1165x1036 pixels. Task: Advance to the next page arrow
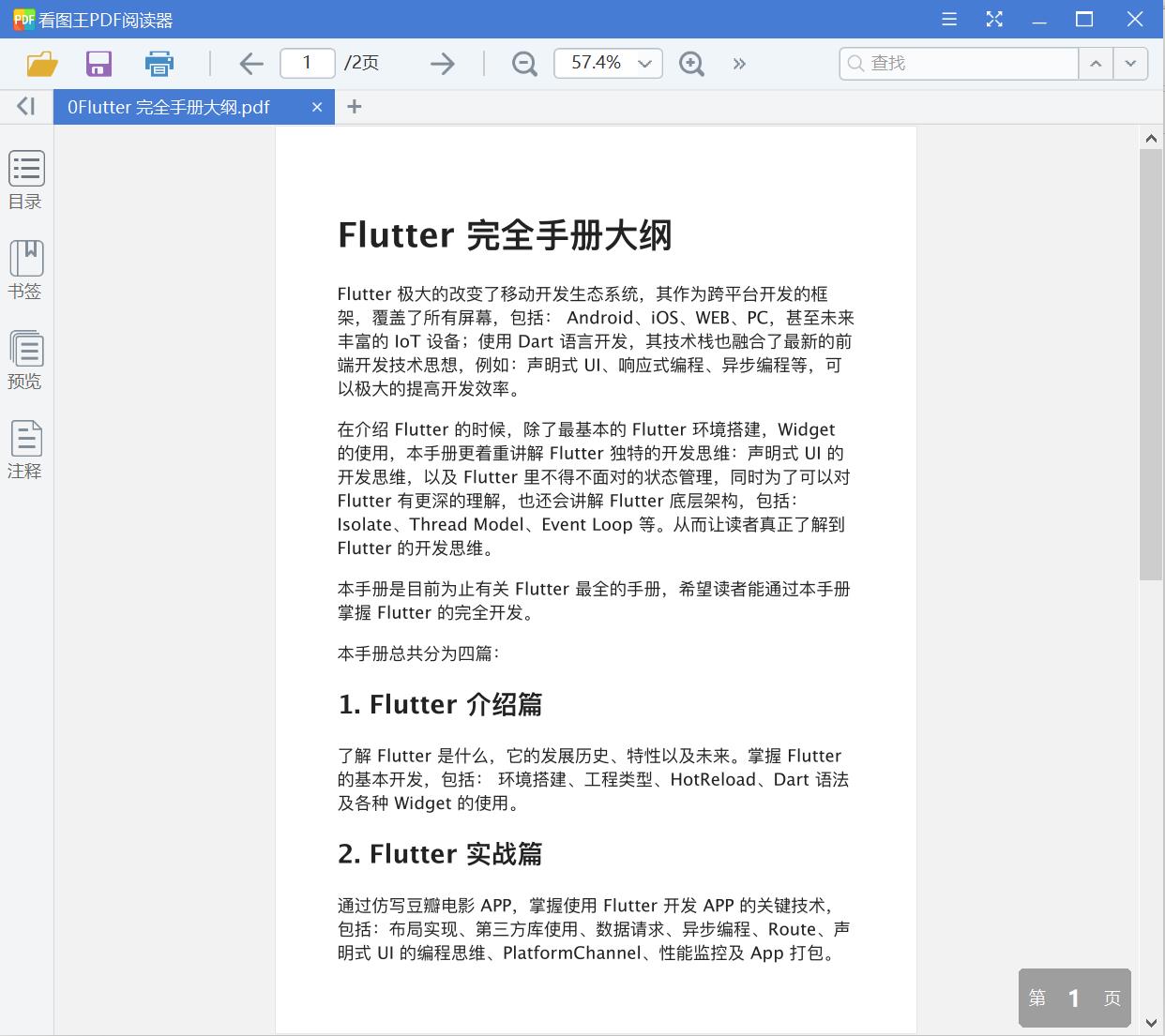tap(442, 64)
